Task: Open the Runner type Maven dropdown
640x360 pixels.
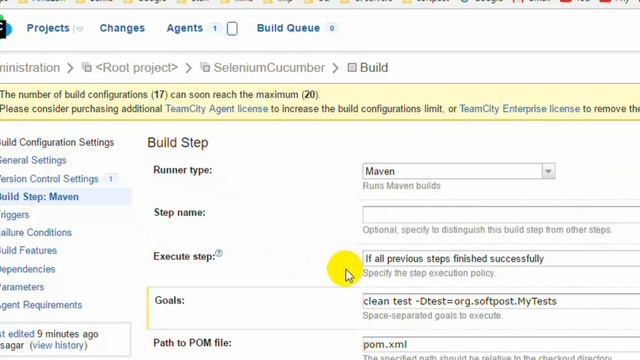Action: [x=458, y=171]
